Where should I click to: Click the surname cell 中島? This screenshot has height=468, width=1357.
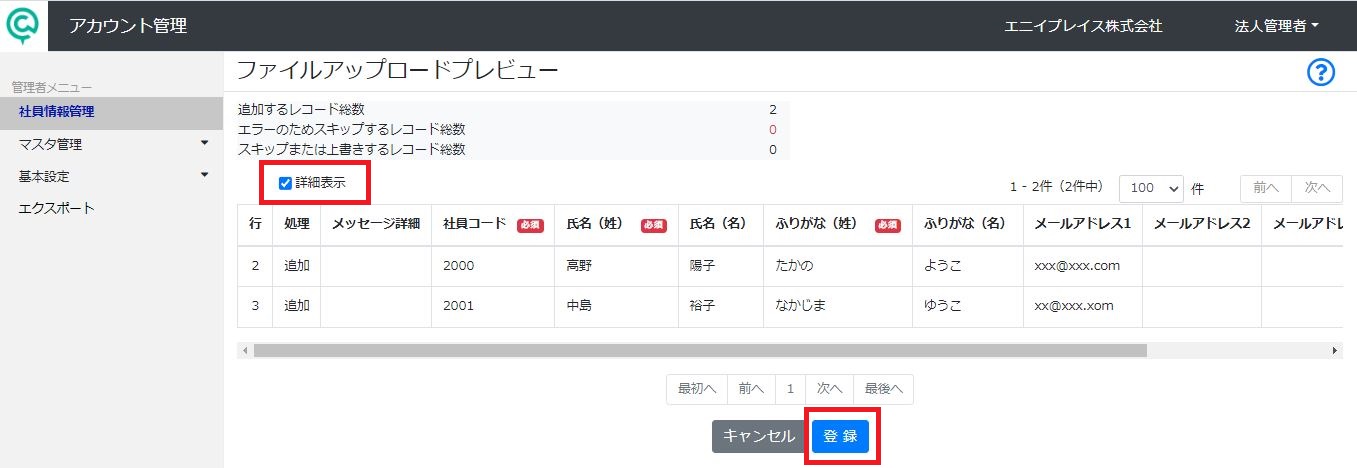coord(616,306)
